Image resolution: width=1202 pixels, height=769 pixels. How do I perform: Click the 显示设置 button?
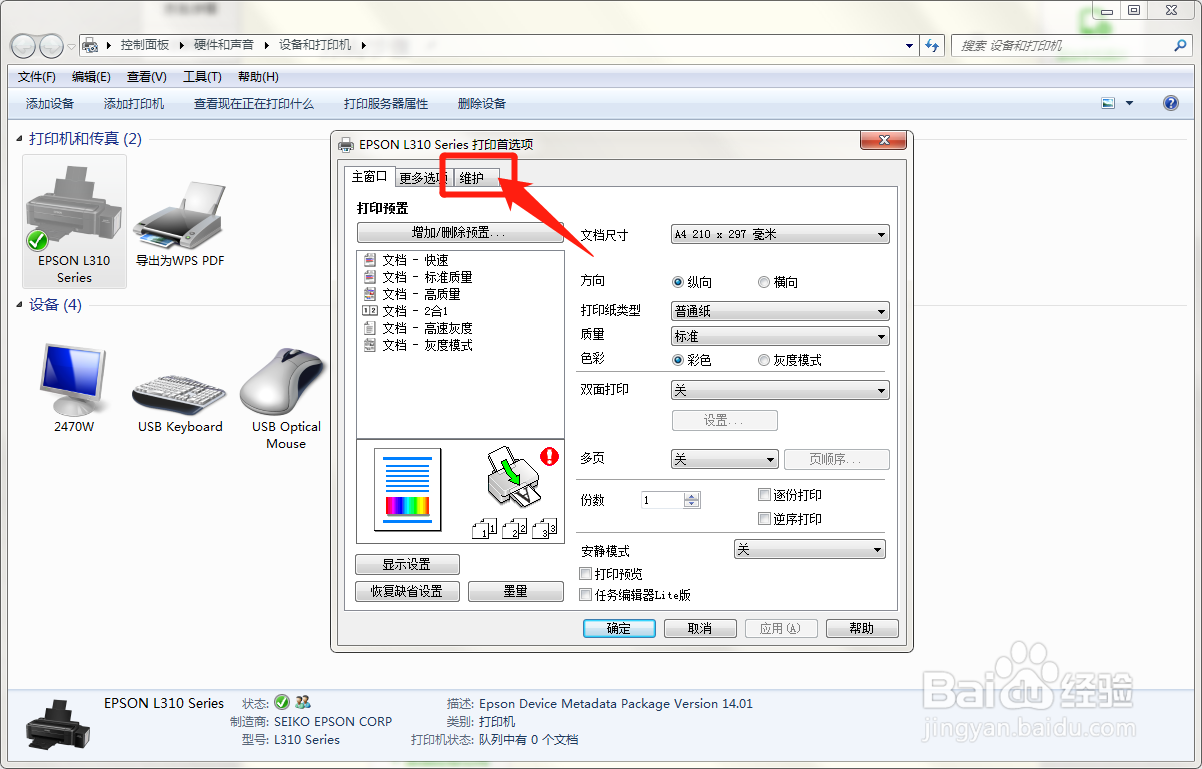[x=407, y=565]
